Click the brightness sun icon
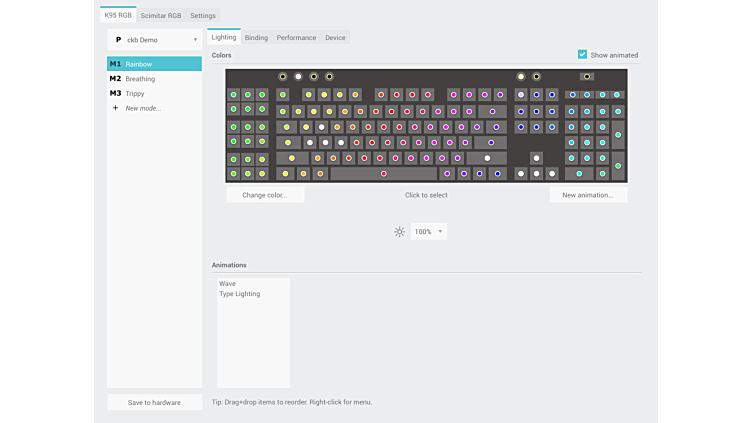Screen dimensions: 752x423 tap(399, 231)
